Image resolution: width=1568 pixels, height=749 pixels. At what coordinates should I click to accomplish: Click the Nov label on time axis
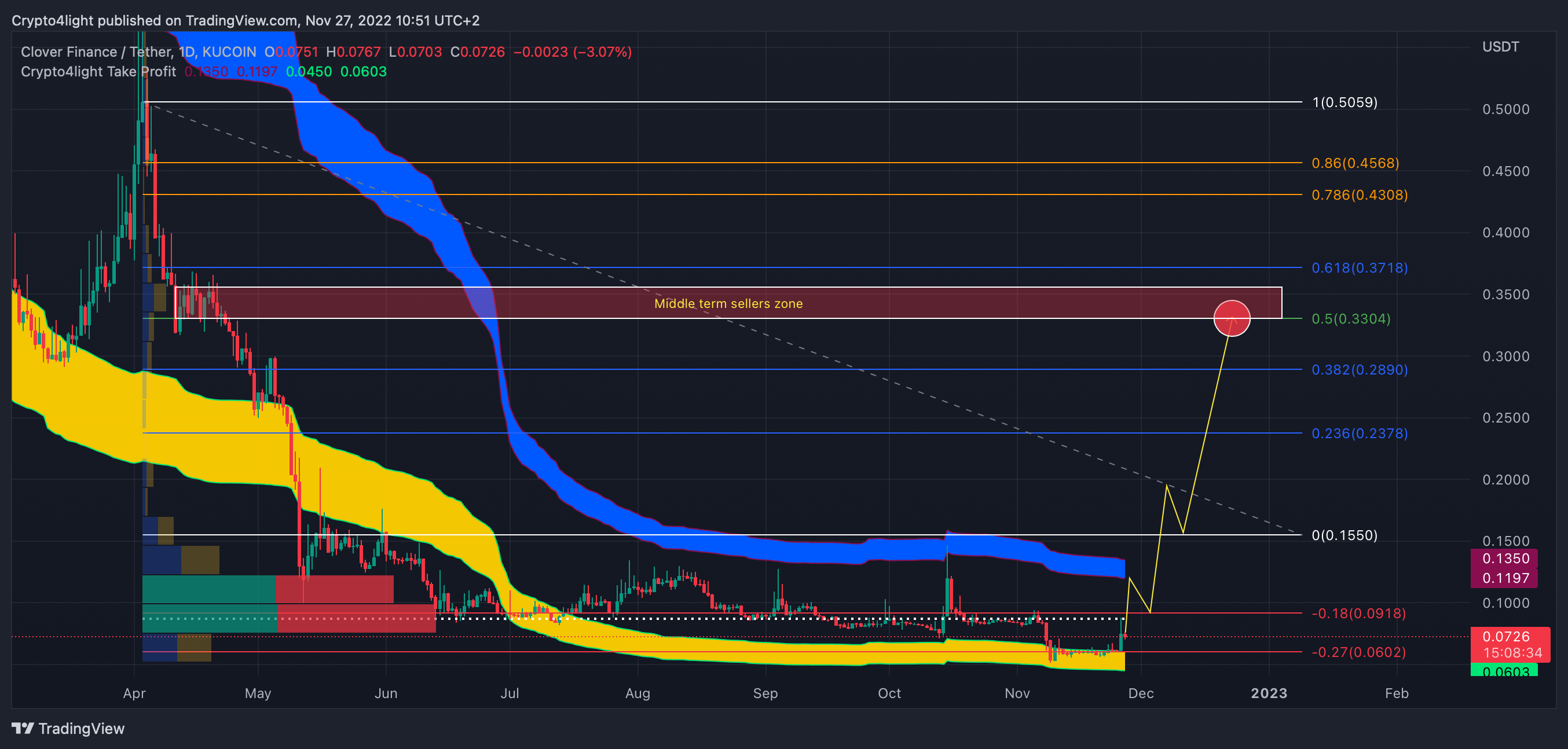pos(1017,693)
